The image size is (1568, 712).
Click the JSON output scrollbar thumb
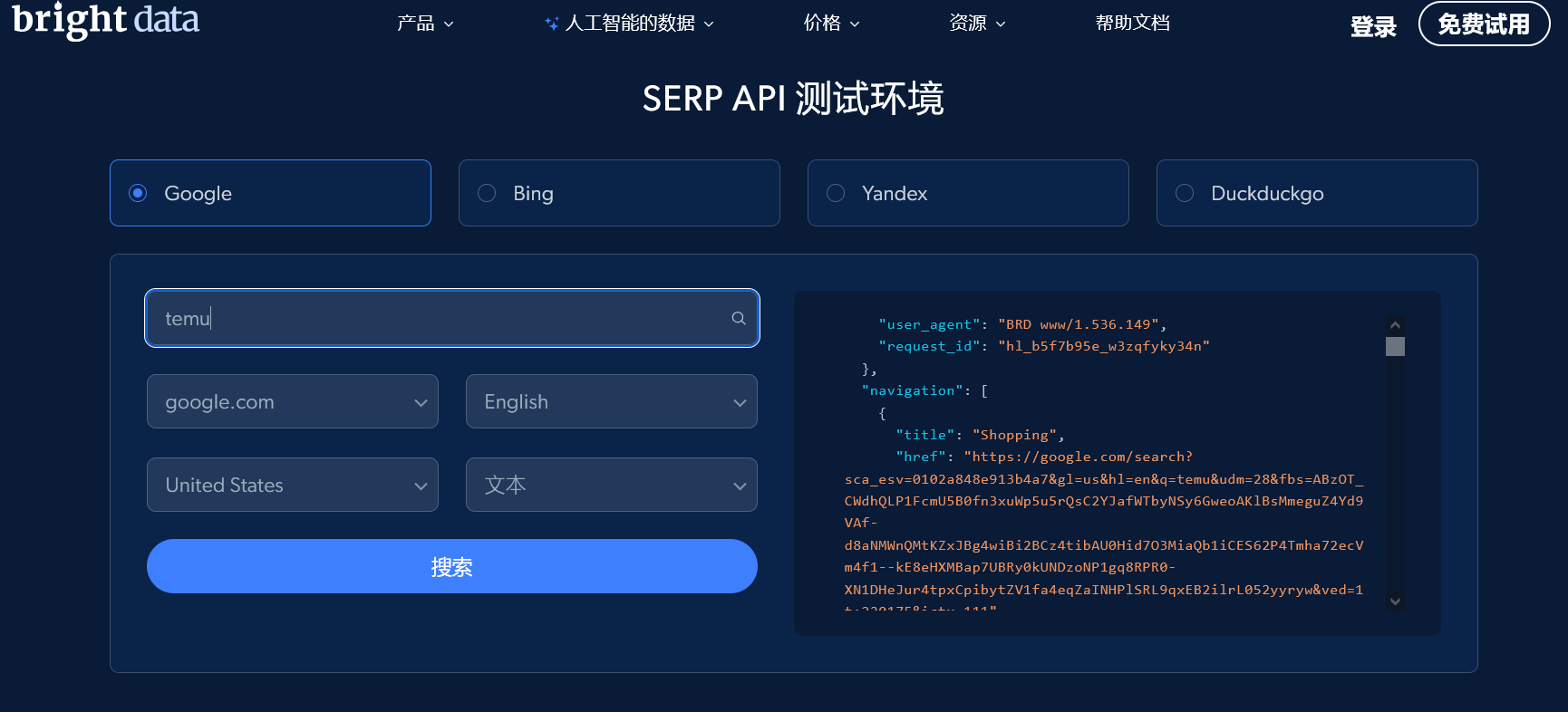coord(1395,346)
